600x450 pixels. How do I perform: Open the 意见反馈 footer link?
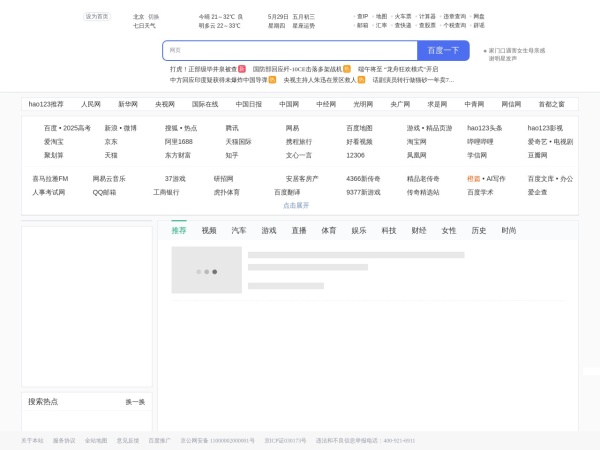pyautogui.click(x=128, y=441)
